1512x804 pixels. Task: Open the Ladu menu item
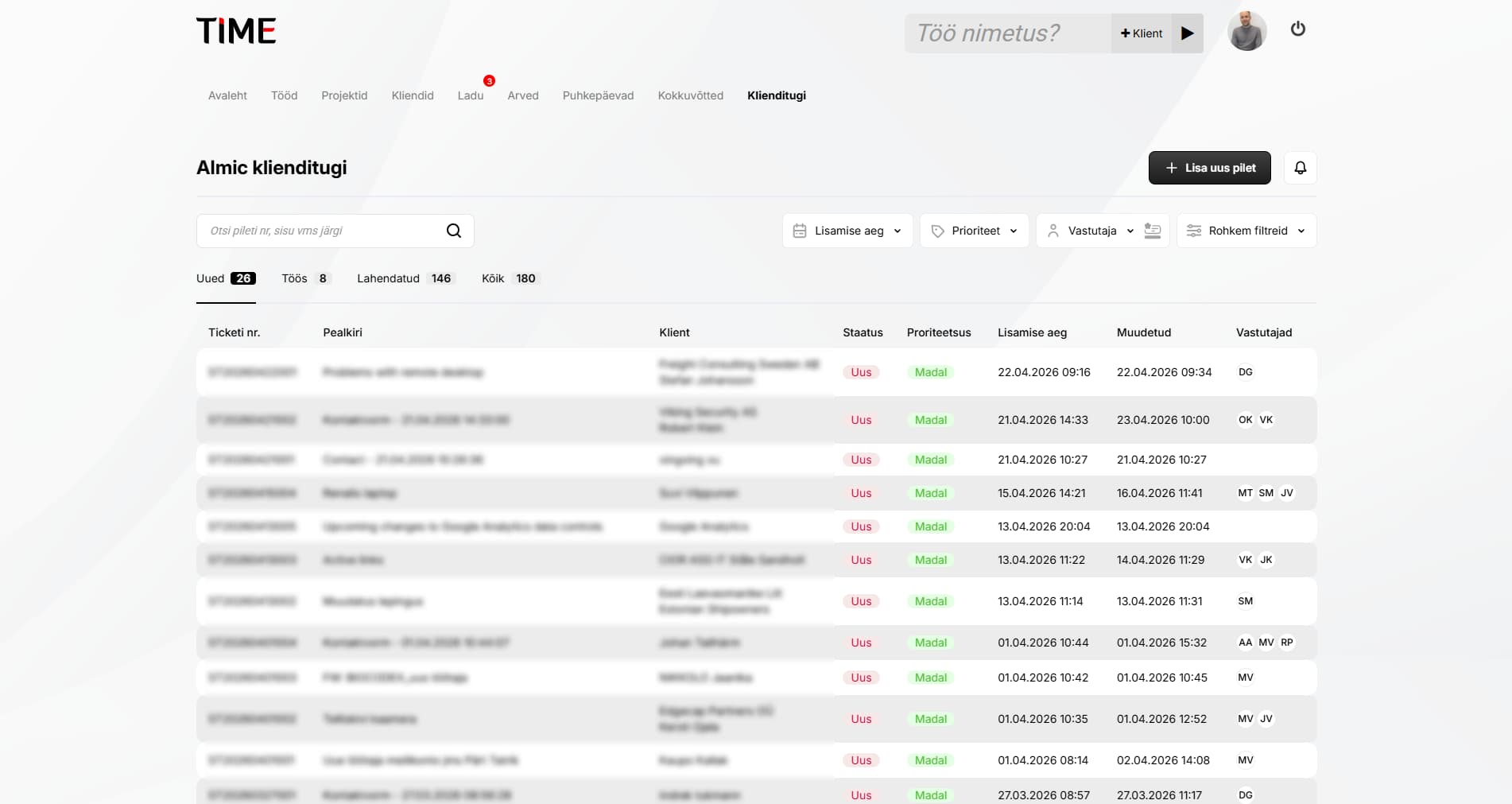click(x=470, y=95)
